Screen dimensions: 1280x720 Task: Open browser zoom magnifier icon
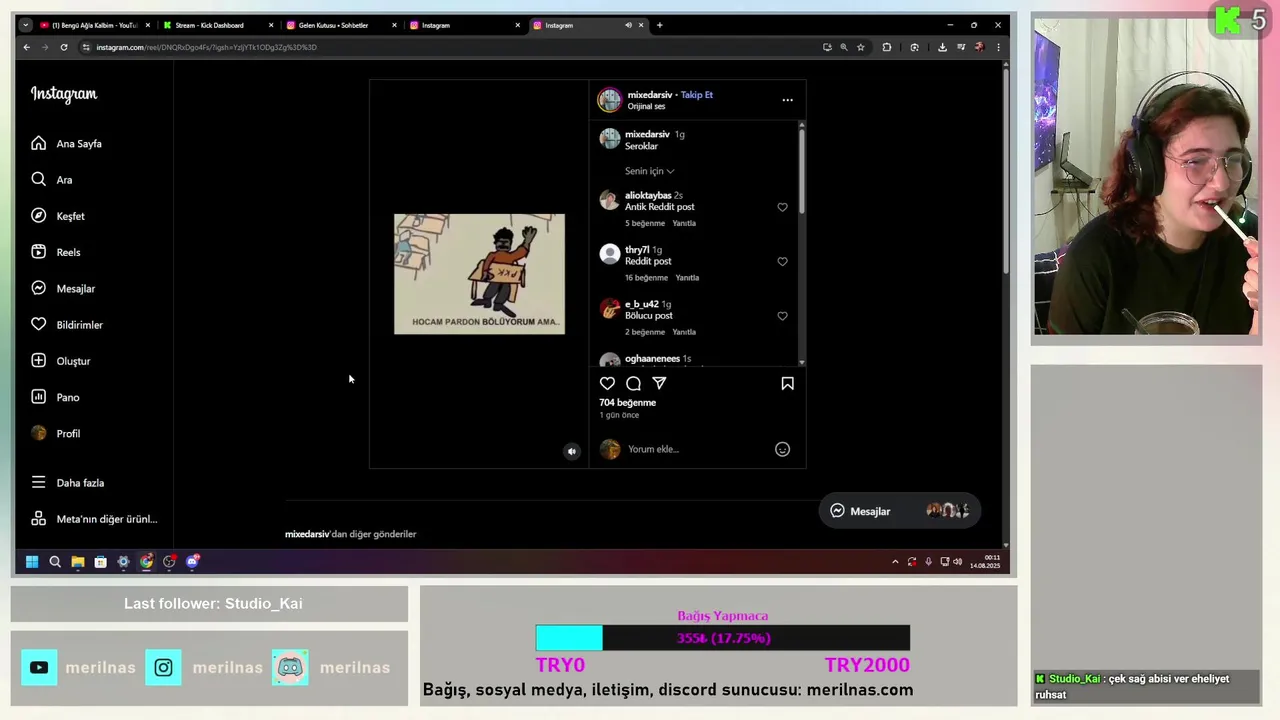click(x=843, y=47)
